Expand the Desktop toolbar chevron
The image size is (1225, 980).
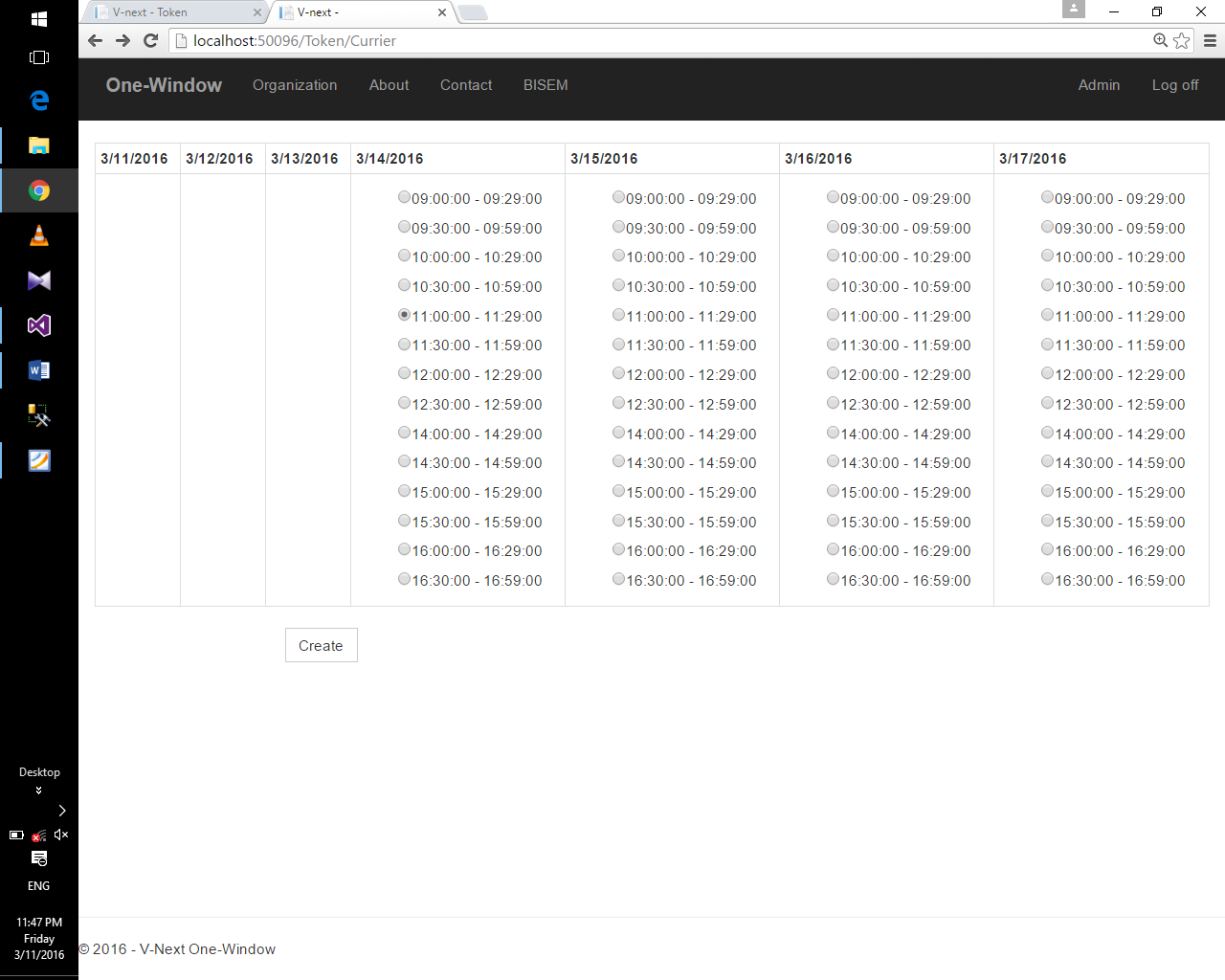tap(39, 791)
